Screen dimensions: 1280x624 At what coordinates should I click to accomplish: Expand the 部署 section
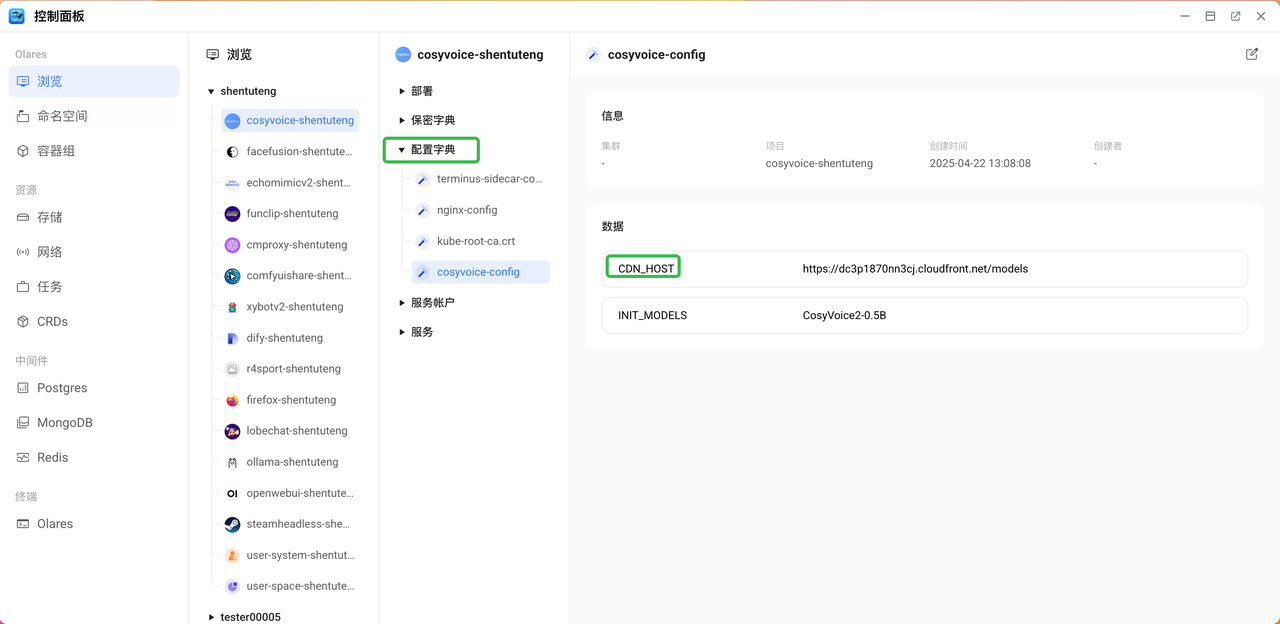(402, 91)
